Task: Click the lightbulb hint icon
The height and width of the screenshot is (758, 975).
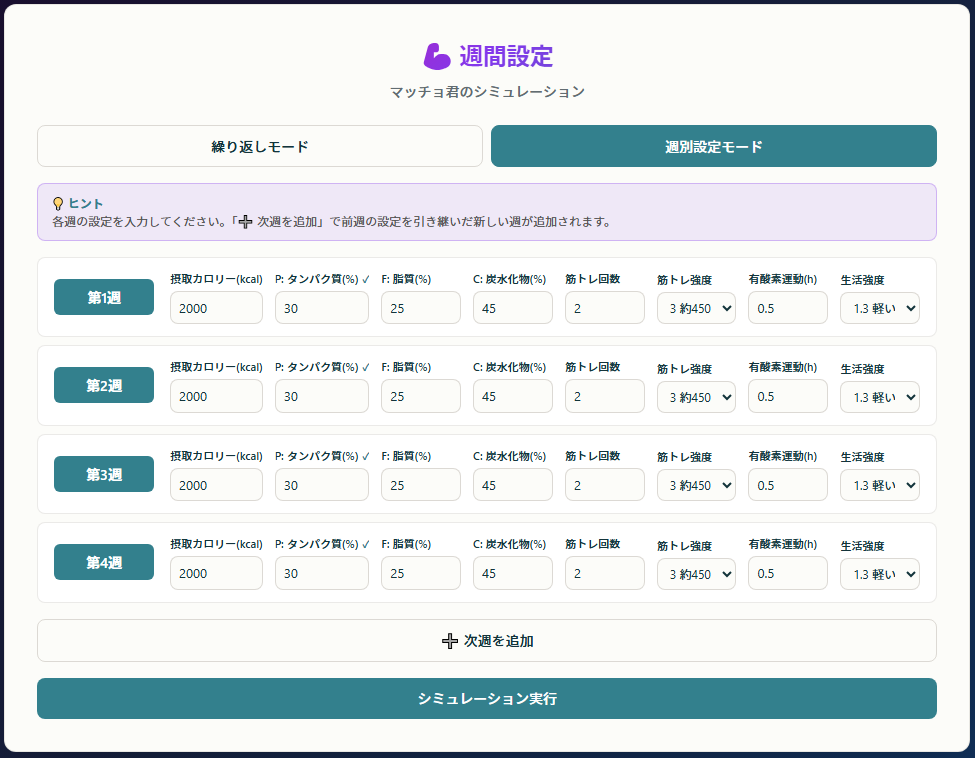Action: [58, 203]
